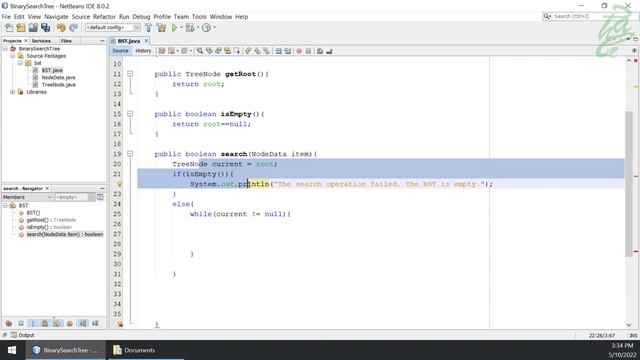Click the Find Selection magnifier icon
Screen dimensions: 640x360
pyautogui.click(x=200, y=51)
